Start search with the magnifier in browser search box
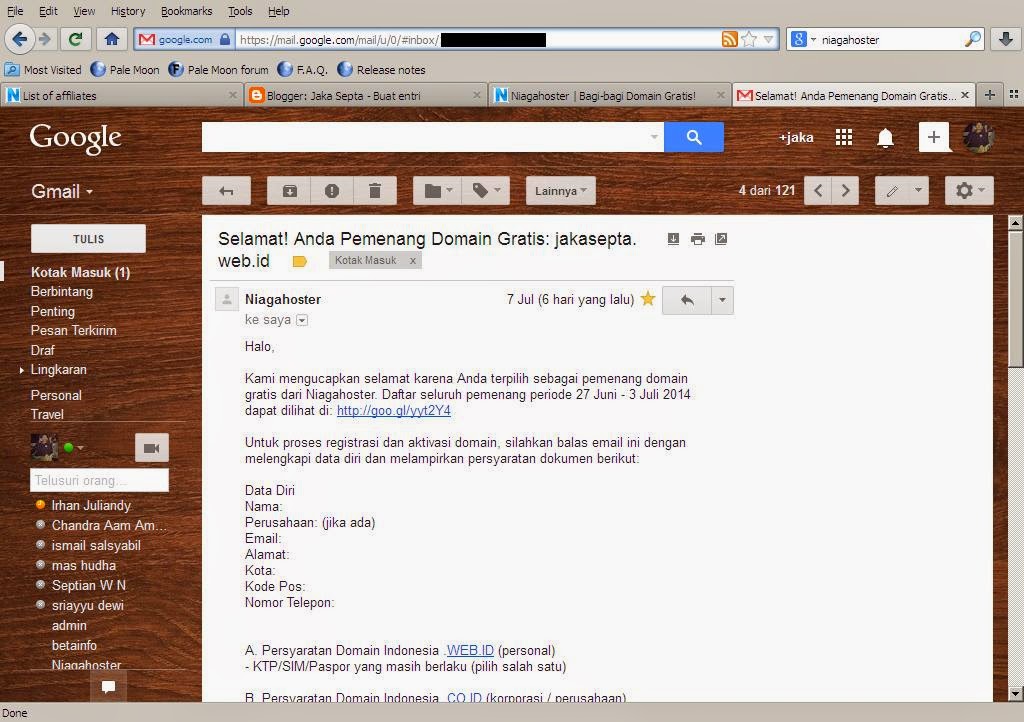The image size is (1024, 722). (972, 40)
